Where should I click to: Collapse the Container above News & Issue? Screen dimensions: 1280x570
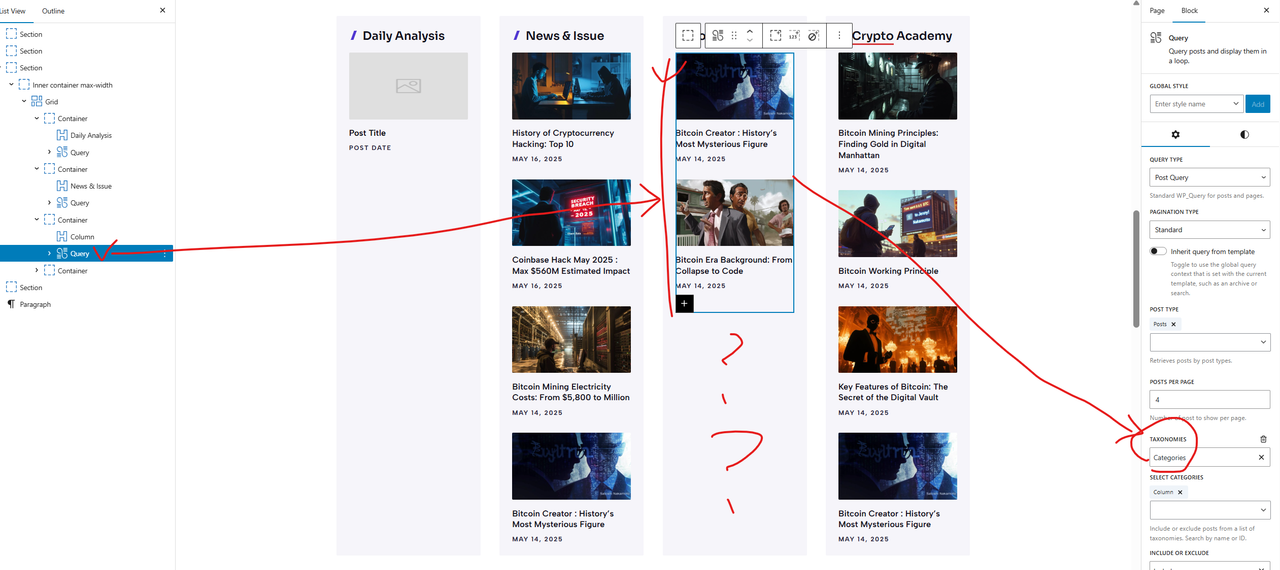click(37, 169)
